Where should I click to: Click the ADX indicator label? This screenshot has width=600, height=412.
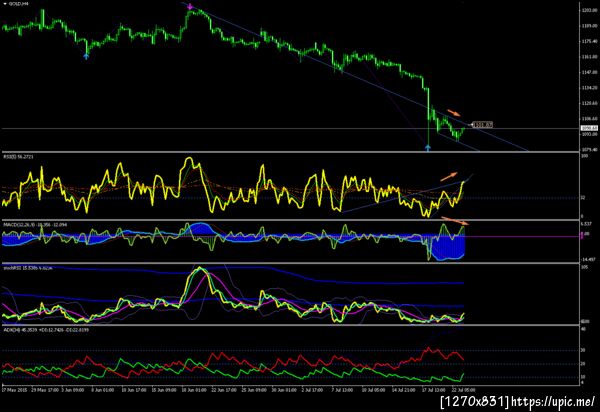tap(46, 329)
